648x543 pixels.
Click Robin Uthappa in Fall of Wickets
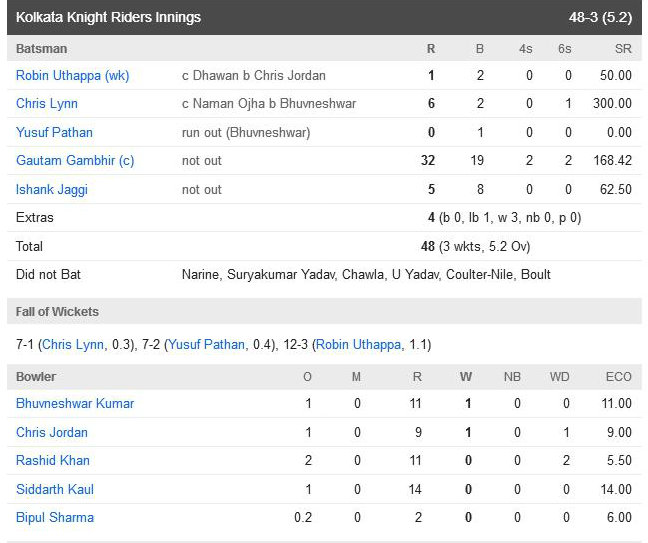(x=358, y=344)
